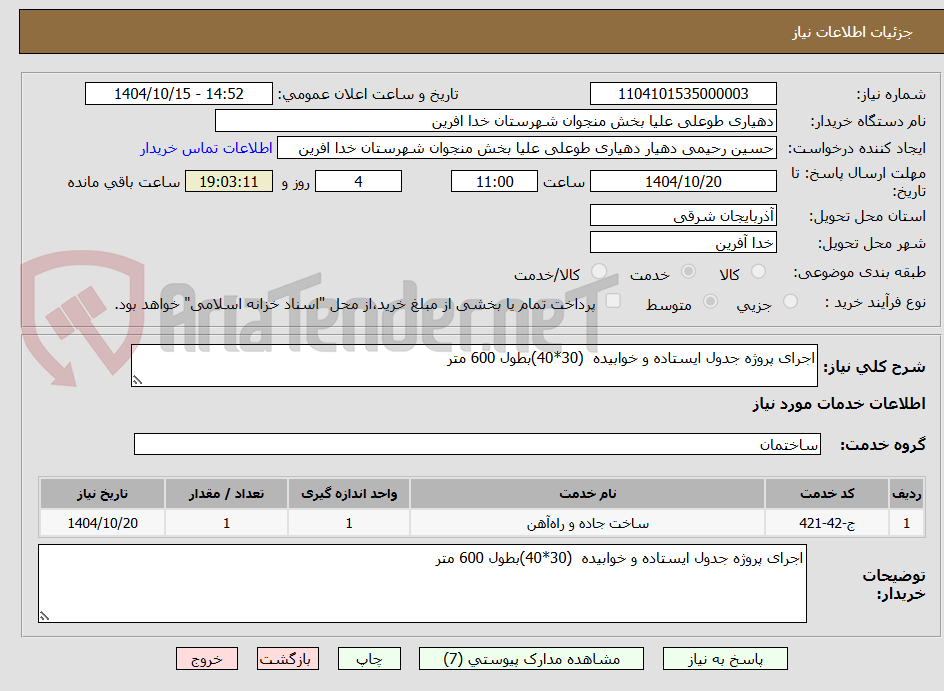Click the deadline hour field 11:00
The image size is (944, 691).
[x=494, y=181]
